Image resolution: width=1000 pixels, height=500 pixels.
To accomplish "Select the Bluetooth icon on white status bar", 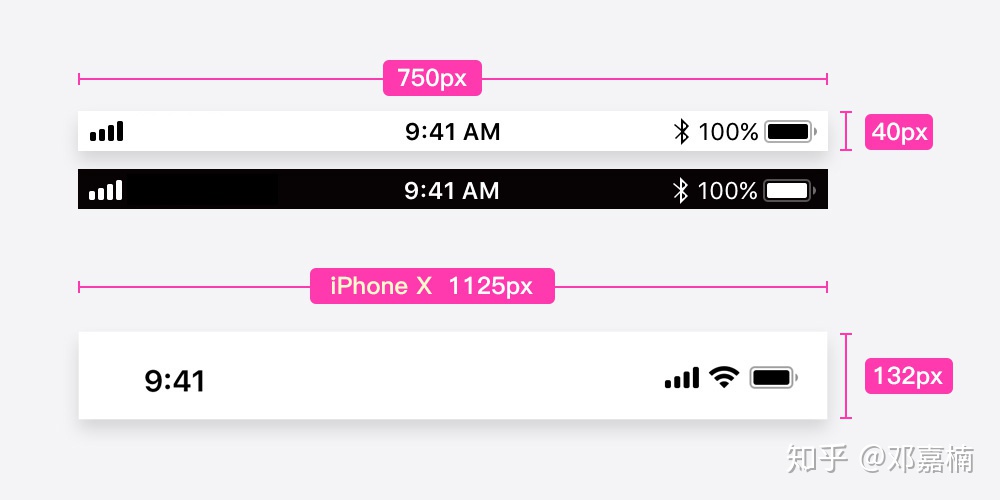I will [x=681, y=132].
